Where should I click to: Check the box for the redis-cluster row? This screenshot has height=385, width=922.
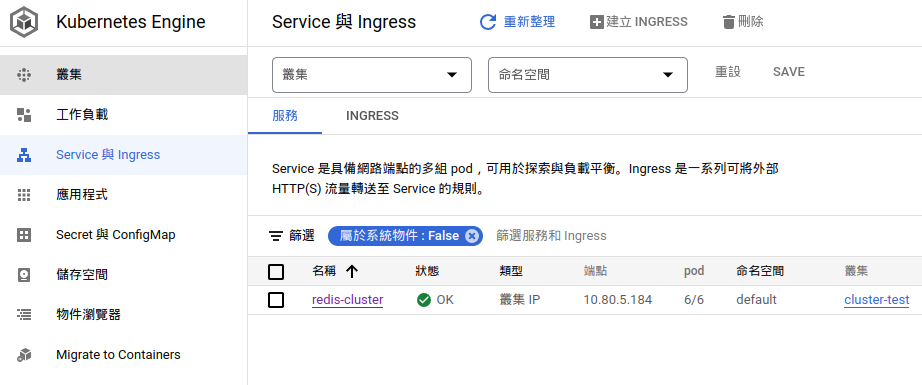(276, 300)
